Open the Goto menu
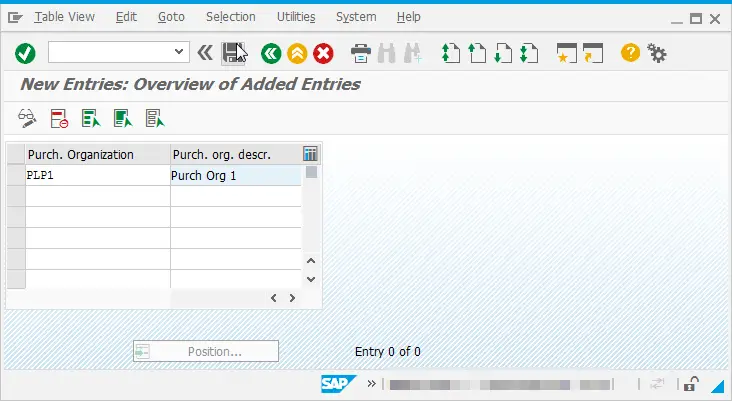Viewport: 732px width, 401px height. coord(171,17)
